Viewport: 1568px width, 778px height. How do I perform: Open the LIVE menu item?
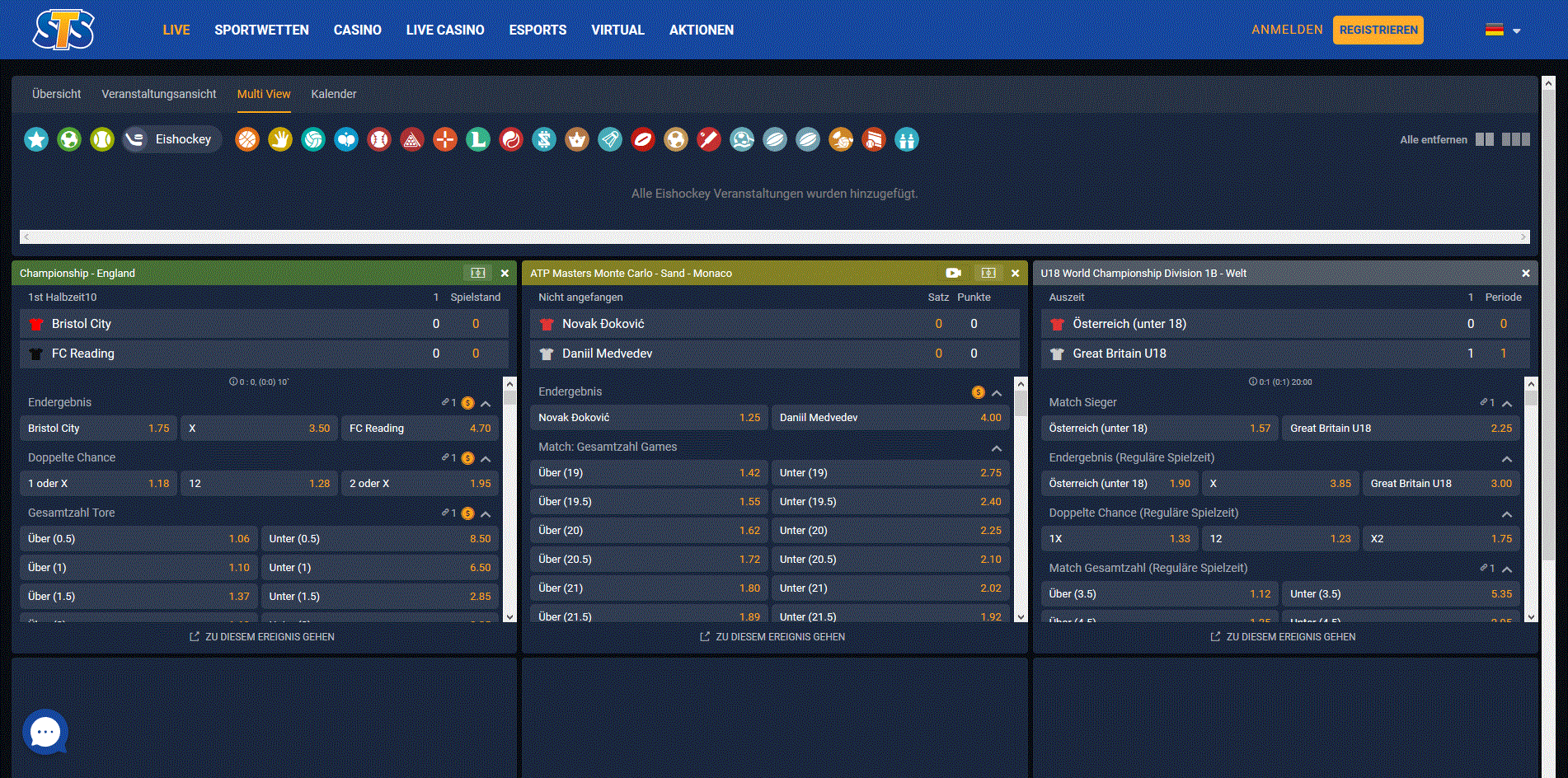(176, 30)
